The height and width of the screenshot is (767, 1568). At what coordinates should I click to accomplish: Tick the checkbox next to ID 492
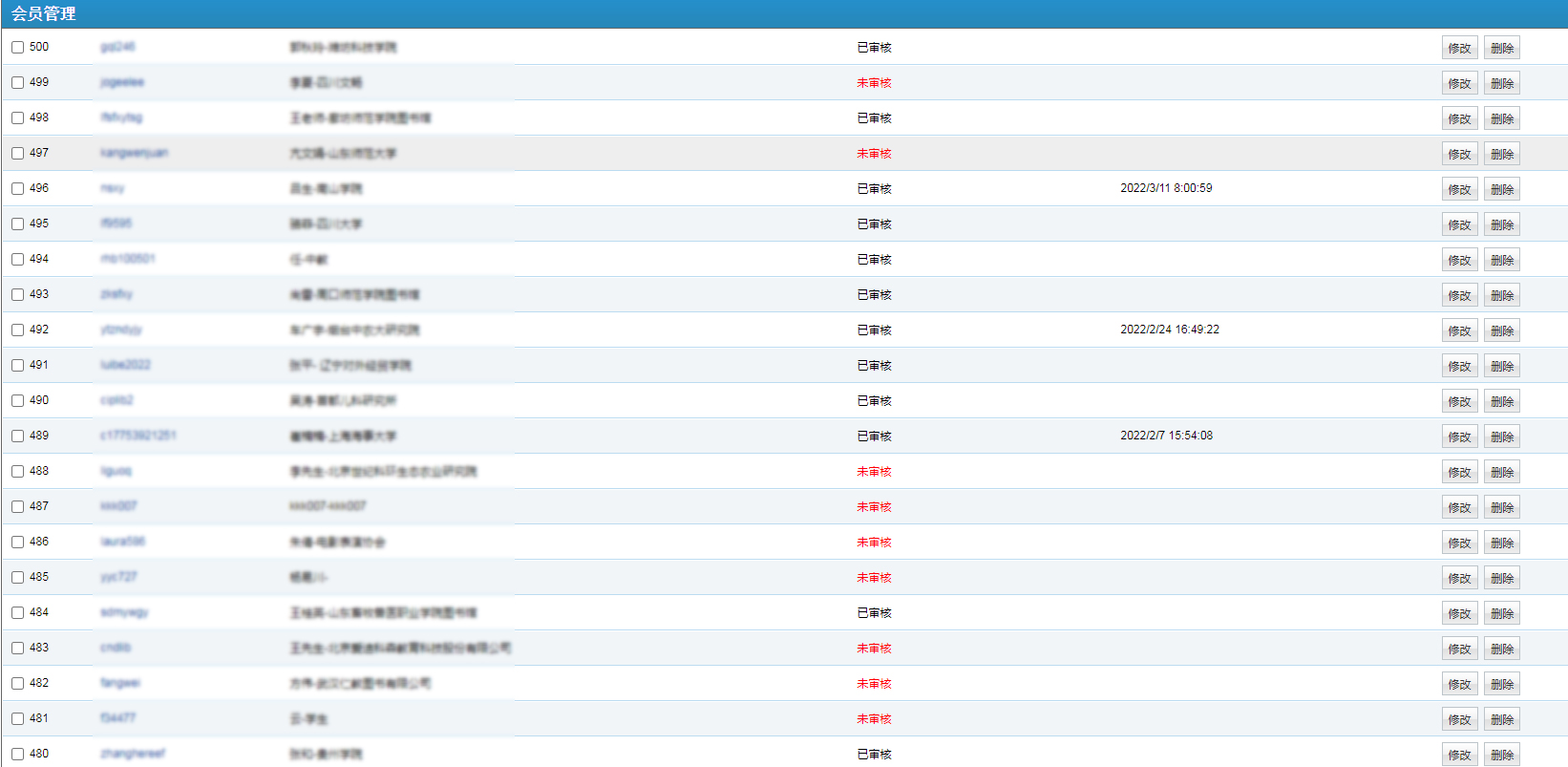pos(17,330)
